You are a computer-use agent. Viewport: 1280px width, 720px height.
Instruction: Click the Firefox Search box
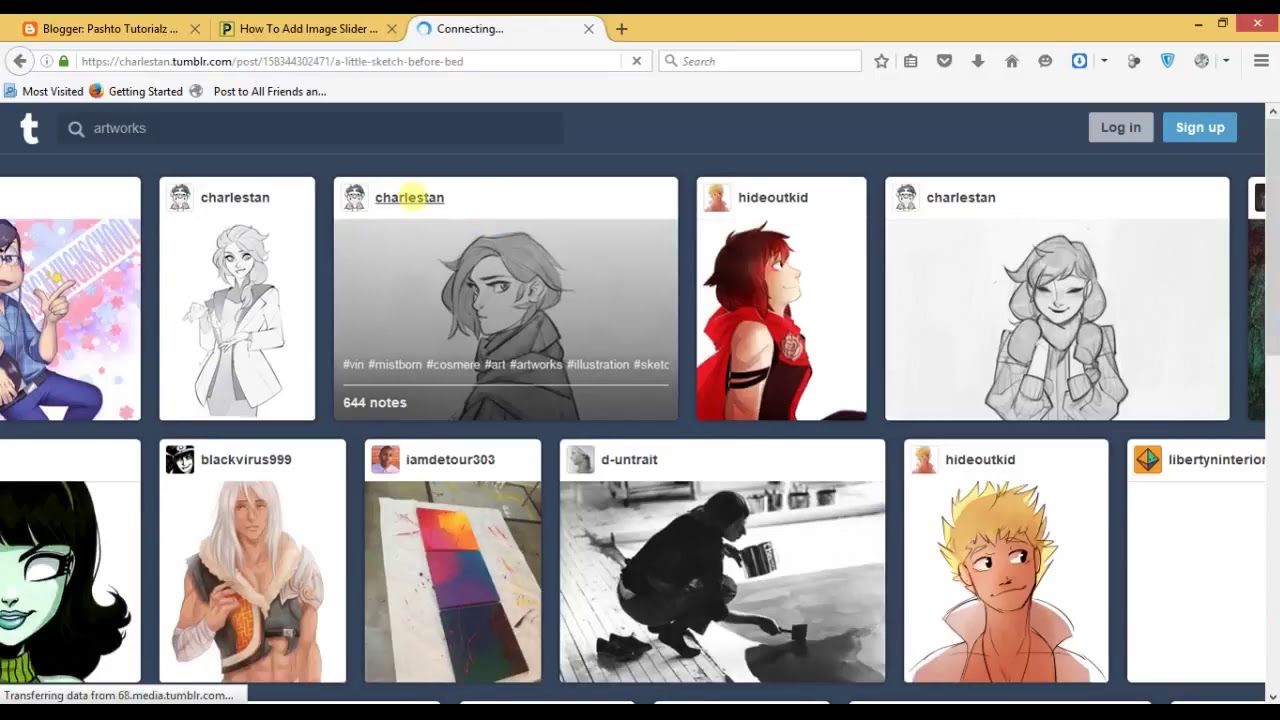(760, 61)
